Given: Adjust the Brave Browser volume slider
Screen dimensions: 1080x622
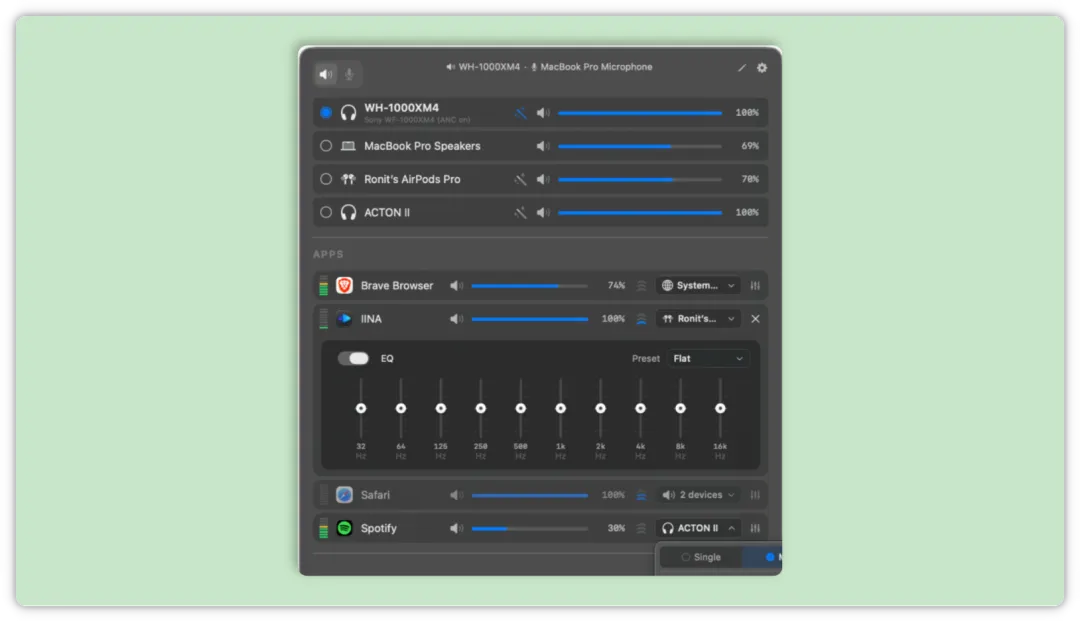Looking at the screenshot, I should [x=530, y=285].
